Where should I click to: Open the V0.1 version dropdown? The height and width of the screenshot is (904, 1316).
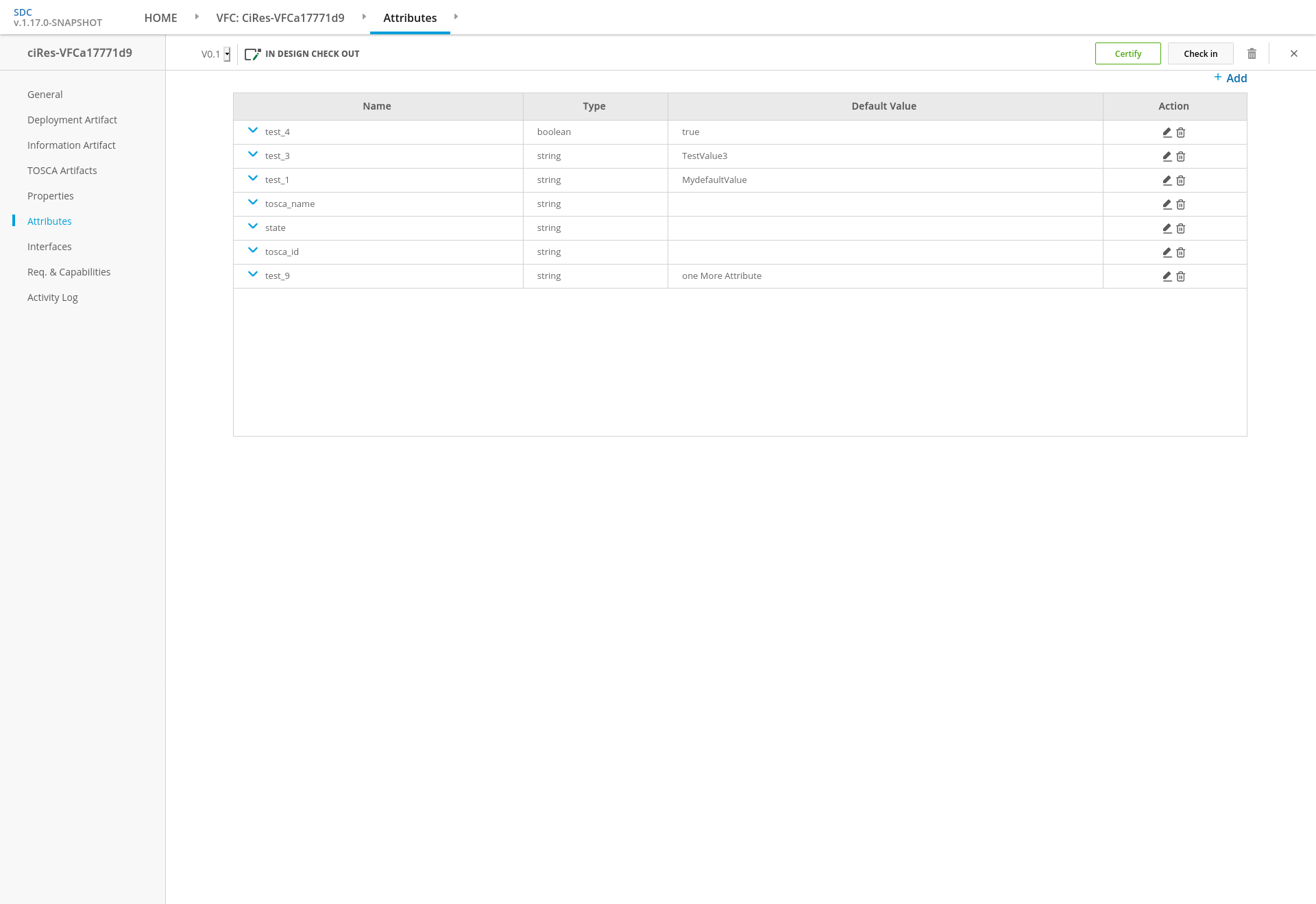[227, 54]
